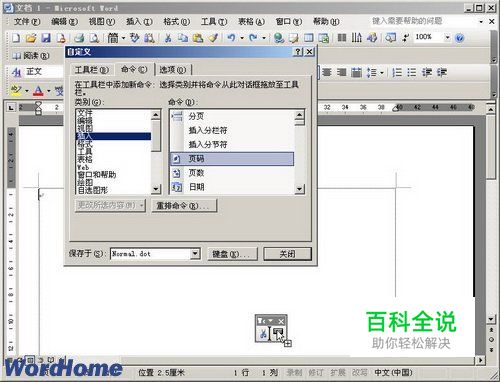Click the Word Help question mark icon

(x=460, y=38)
